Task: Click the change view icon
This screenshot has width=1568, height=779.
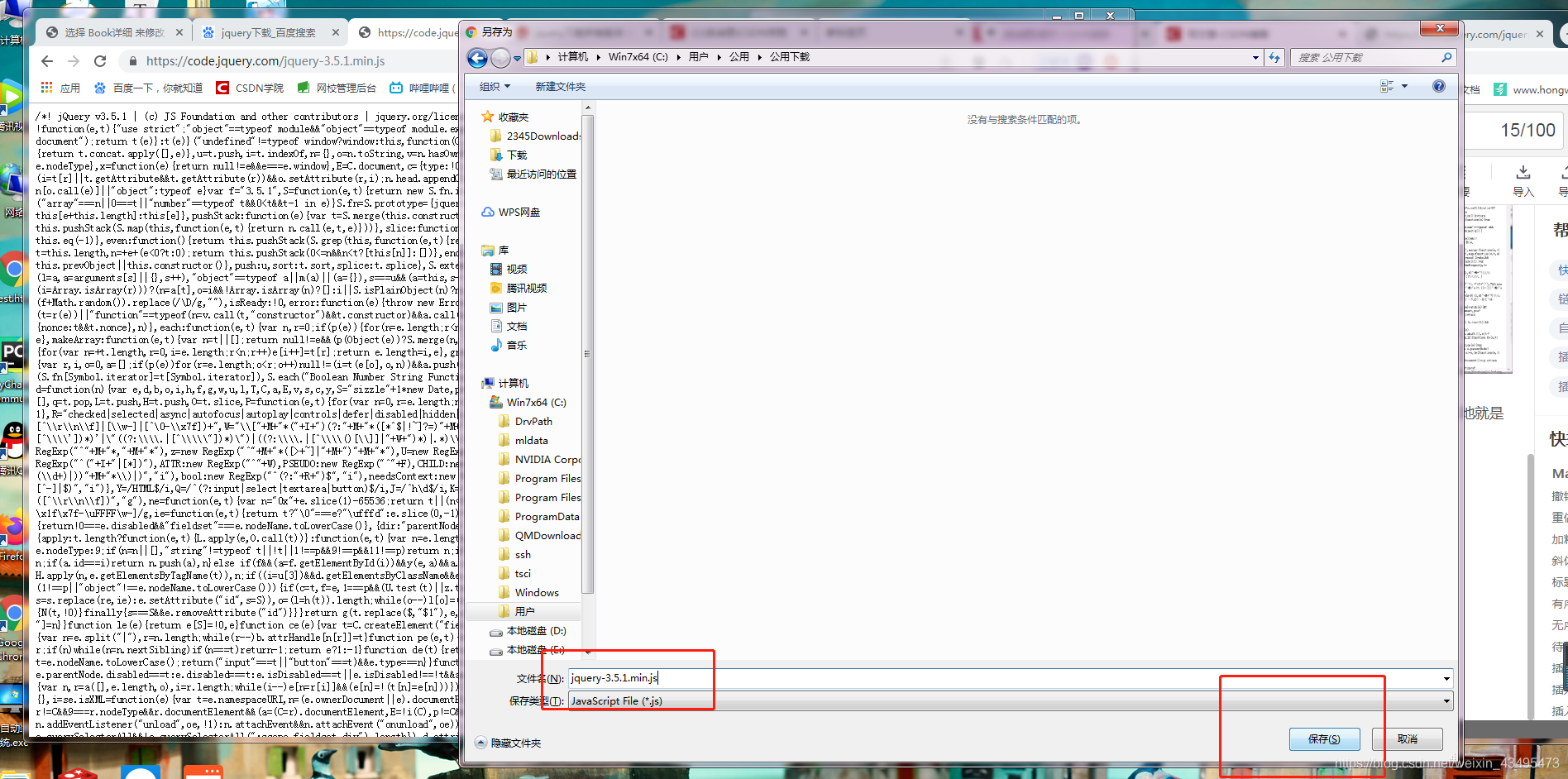Action: [x=1387, y=86]
